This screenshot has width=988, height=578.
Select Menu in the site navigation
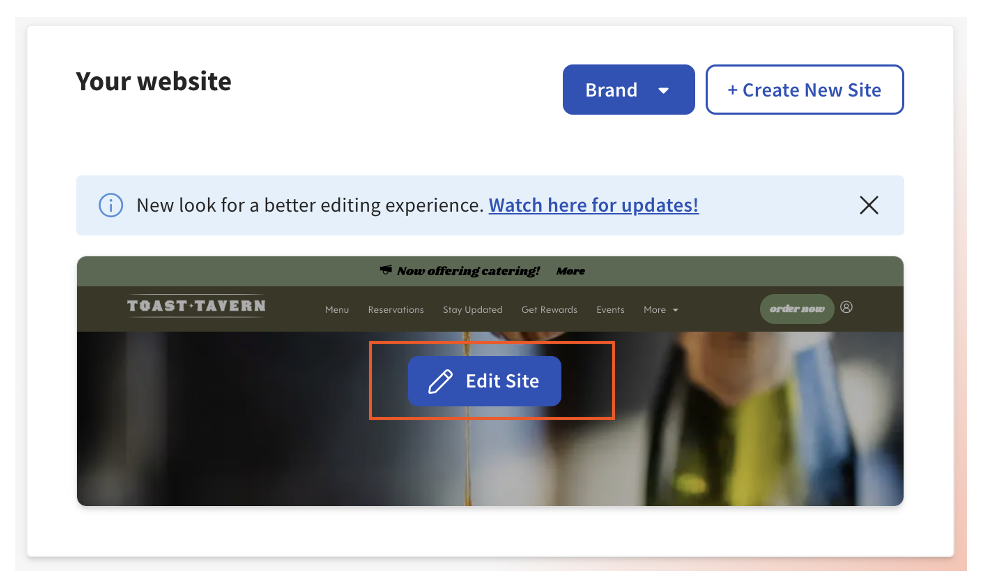[x=337, y=309]
